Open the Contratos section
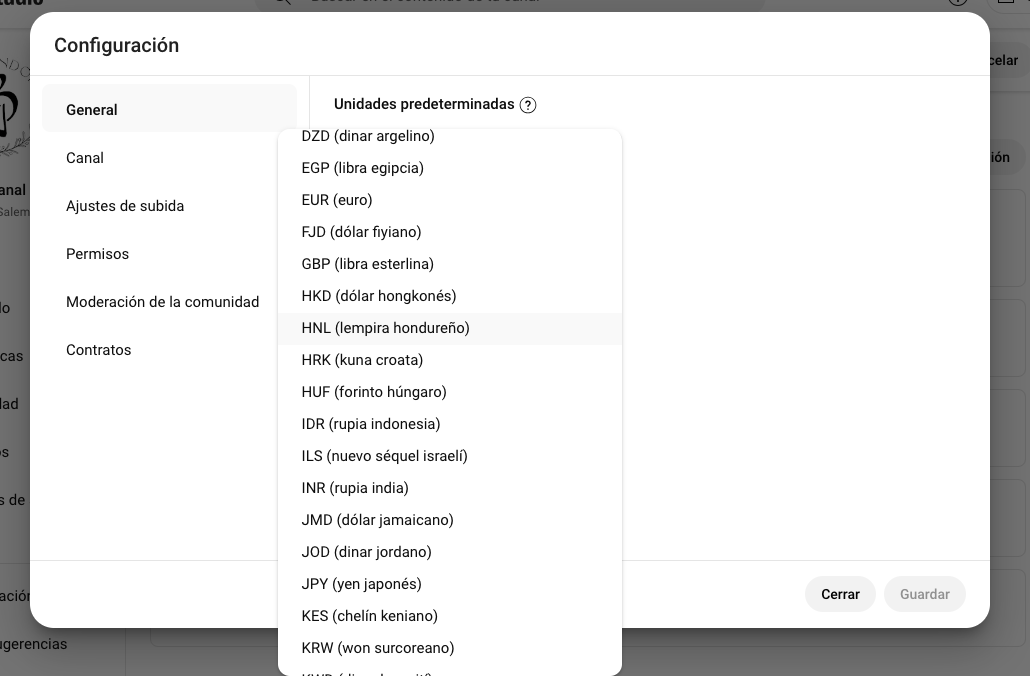The image size is (1030, 676). pyautogui.click(x=98, y=350)
